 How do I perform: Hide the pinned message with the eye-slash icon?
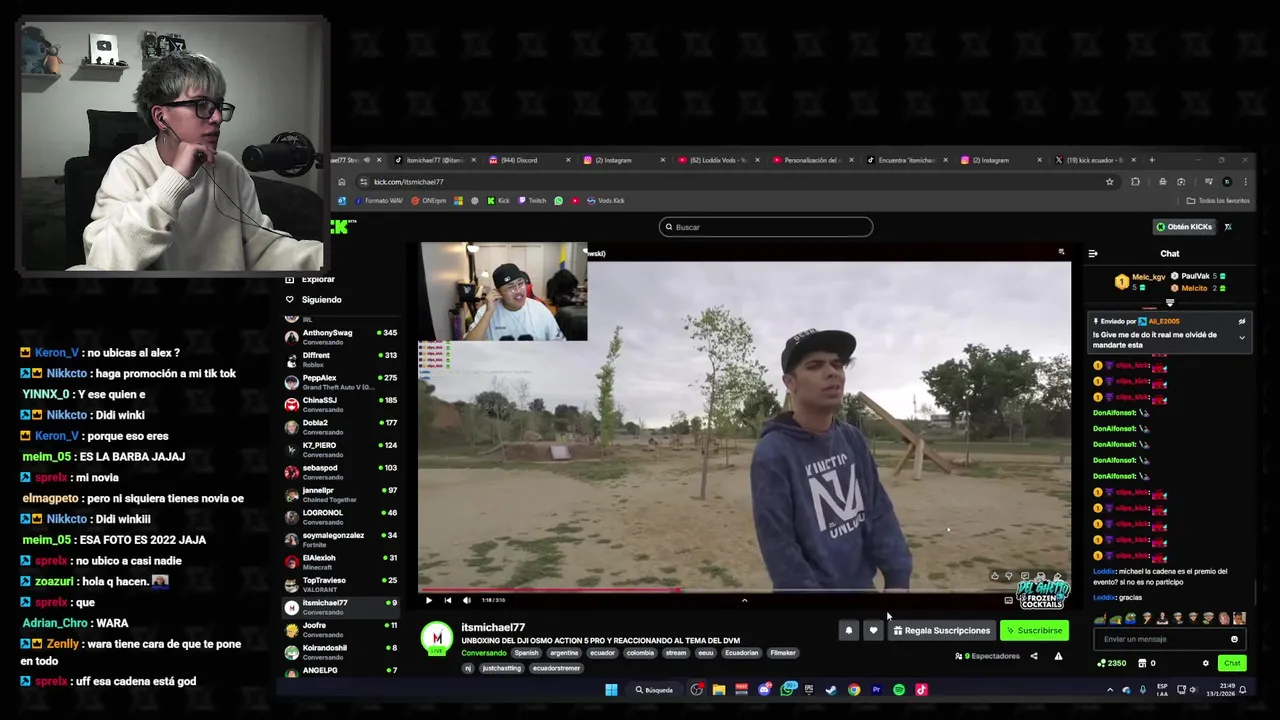point(1242,322)
